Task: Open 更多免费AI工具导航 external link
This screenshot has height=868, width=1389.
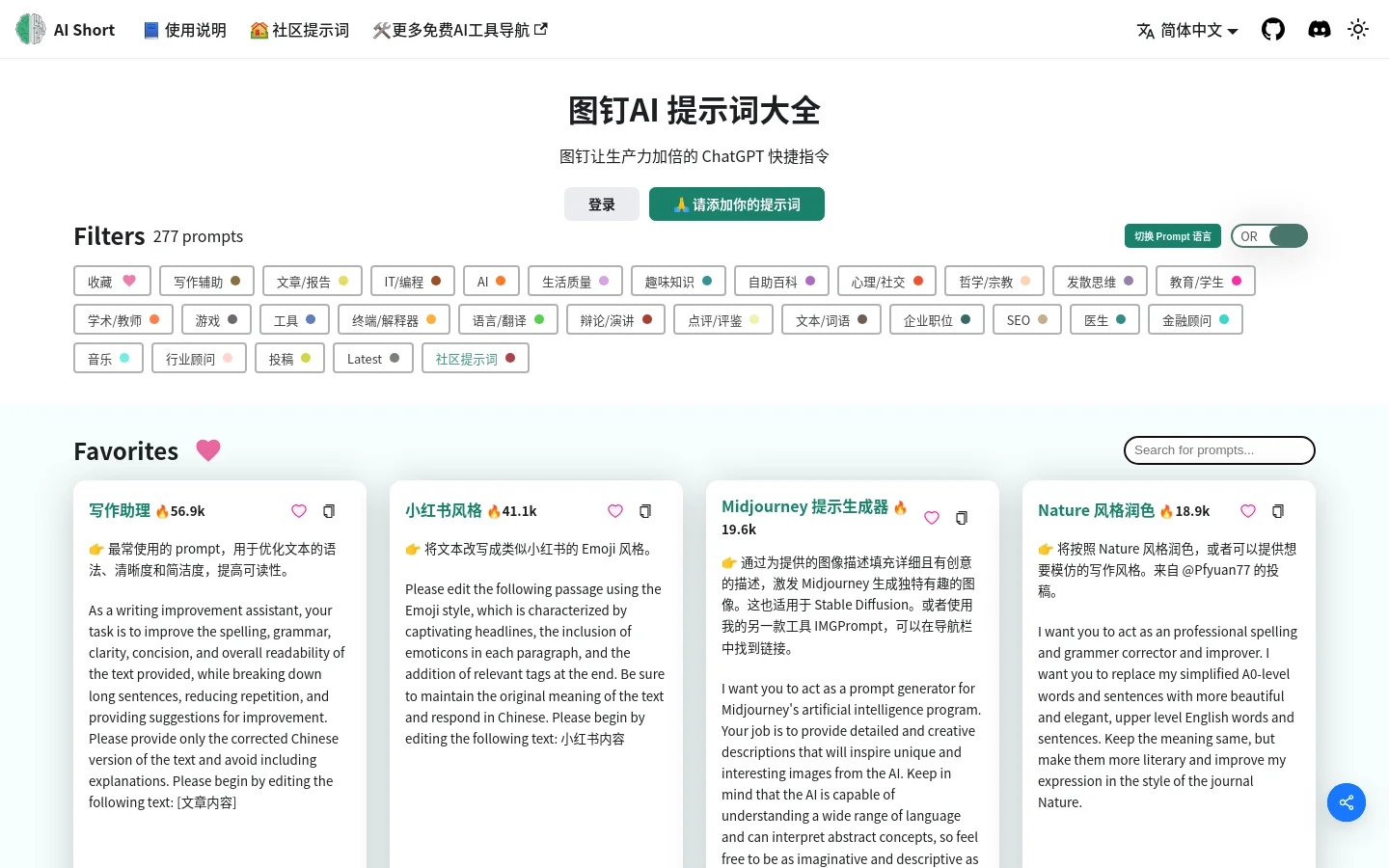Action: pyautogui.click(x=460, y=30)
